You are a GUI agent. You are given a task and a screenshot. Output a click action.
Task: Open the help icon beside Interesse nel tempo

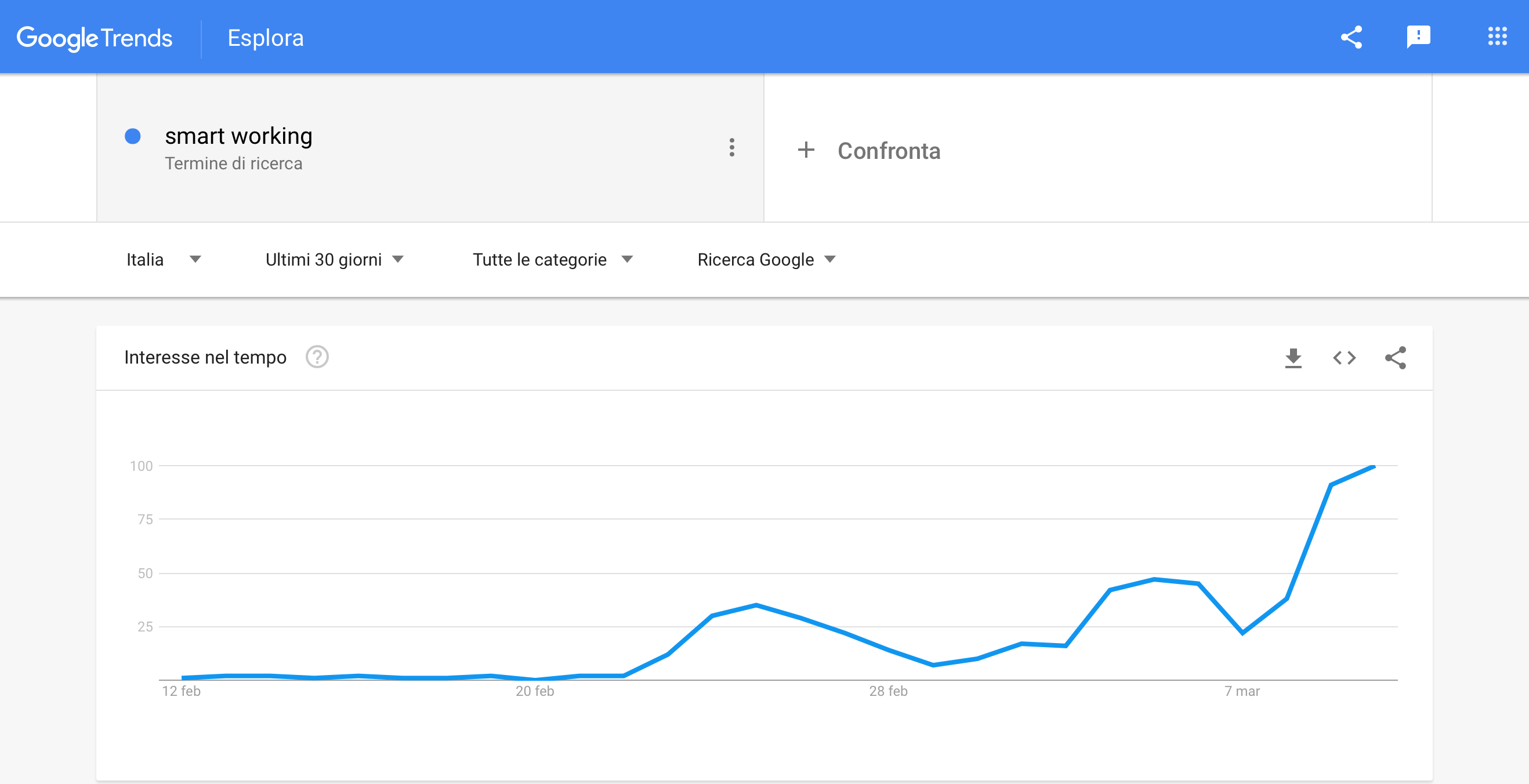(317, 357)
